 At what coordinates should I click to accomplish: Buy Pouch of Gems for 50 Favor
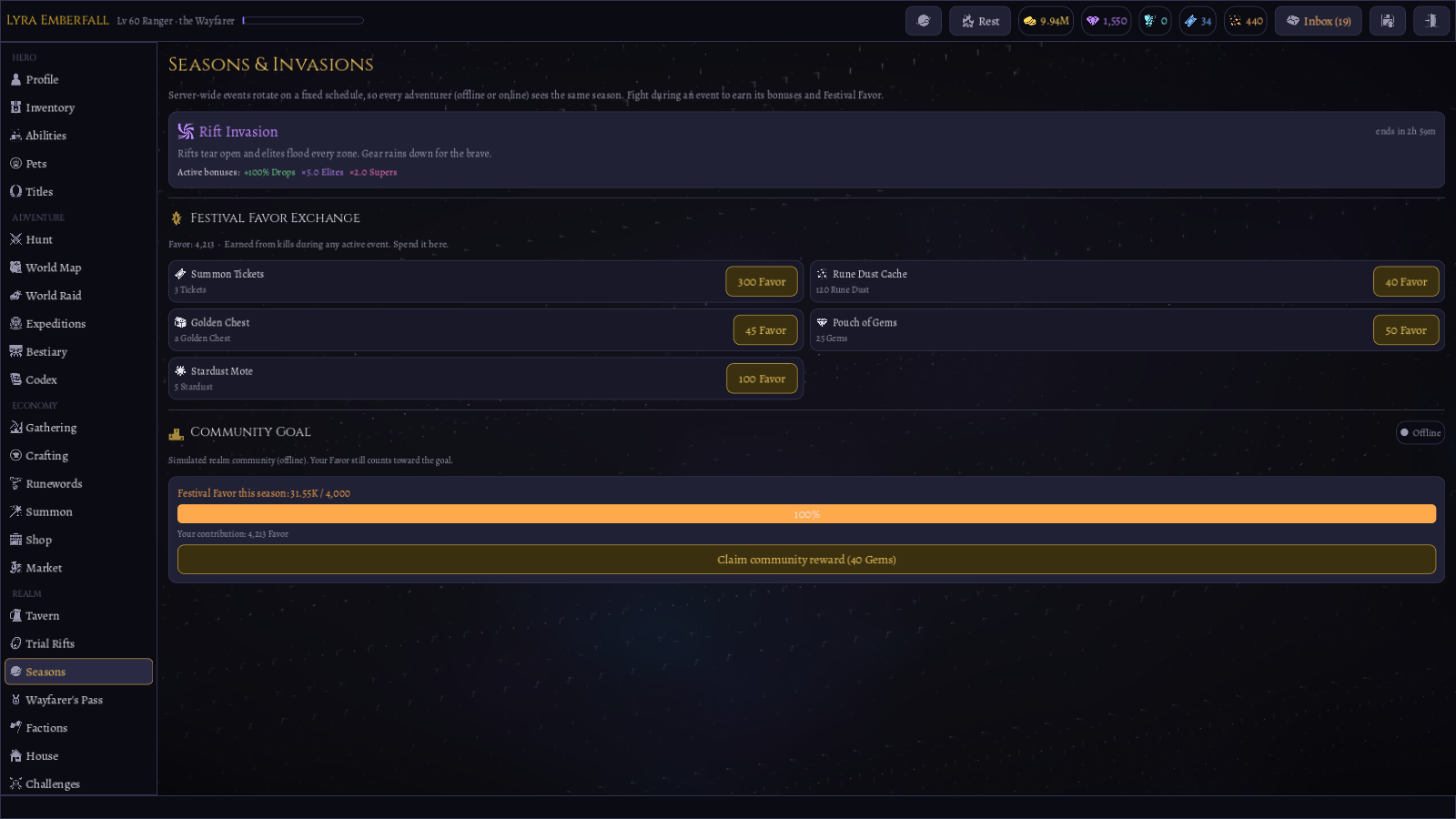coord(1406,330)
